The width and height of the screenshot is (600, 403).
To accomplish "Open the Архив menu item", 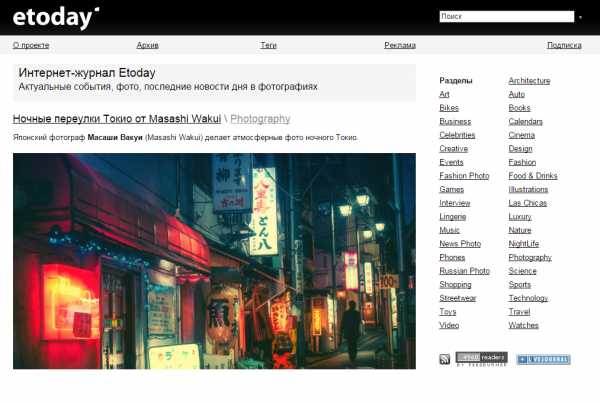I will [x=147, y=45].
